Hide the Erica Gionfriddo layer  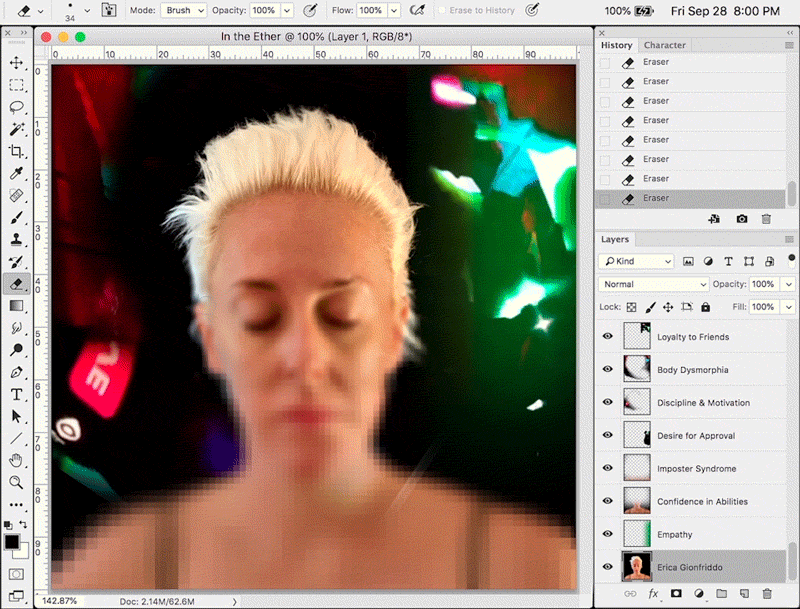[608, 567]
